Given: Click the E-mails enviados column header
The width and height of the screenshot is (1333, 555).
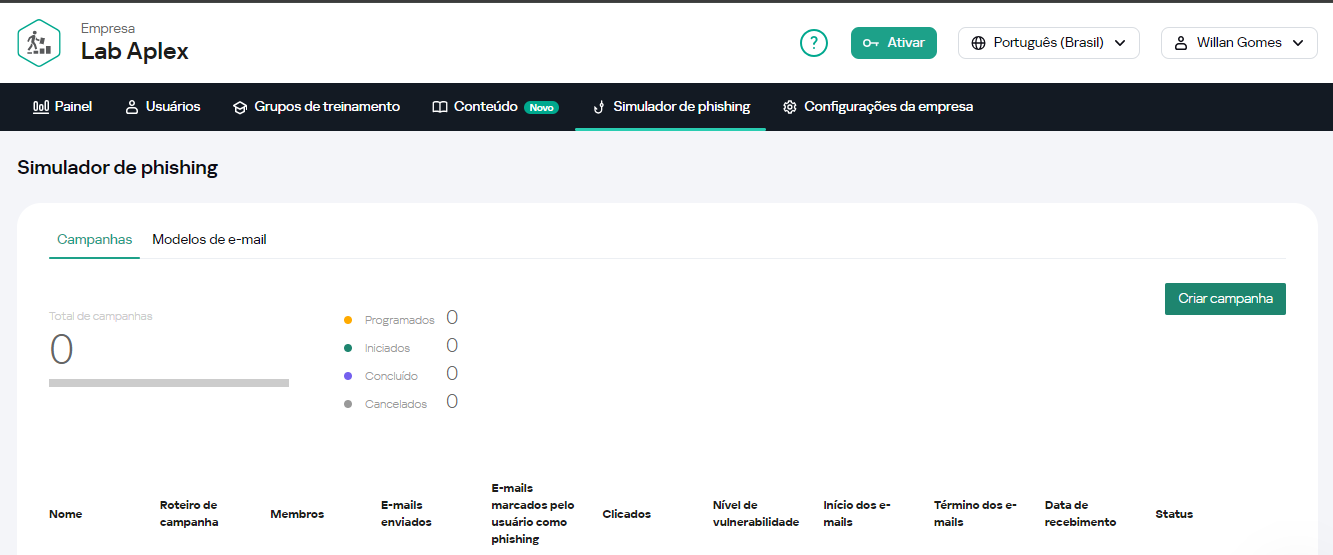Looking at the screenshot, I should coord(407,514).
